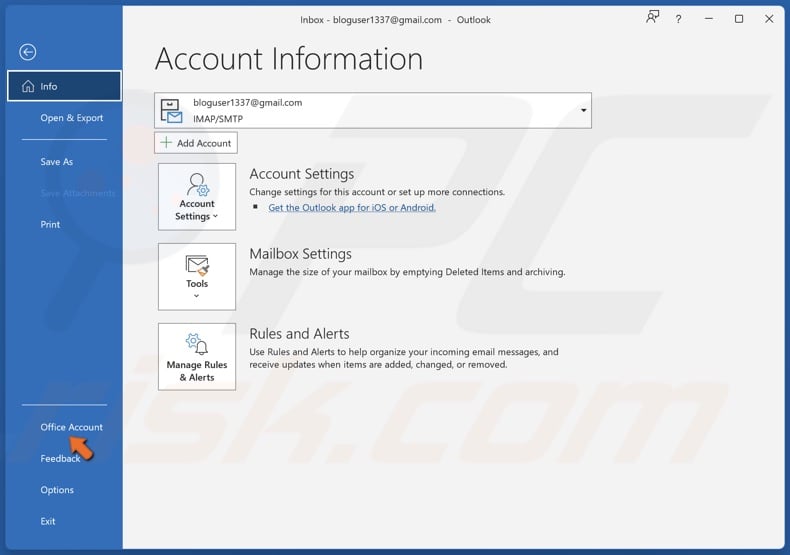Open Outlook Options
This screenshot has width=790, height=555.
click(57, 490)
